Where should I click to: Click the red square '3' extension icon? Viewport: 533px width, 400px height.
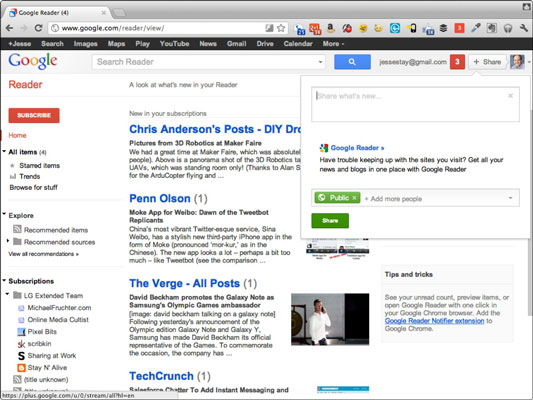point(459,28)
